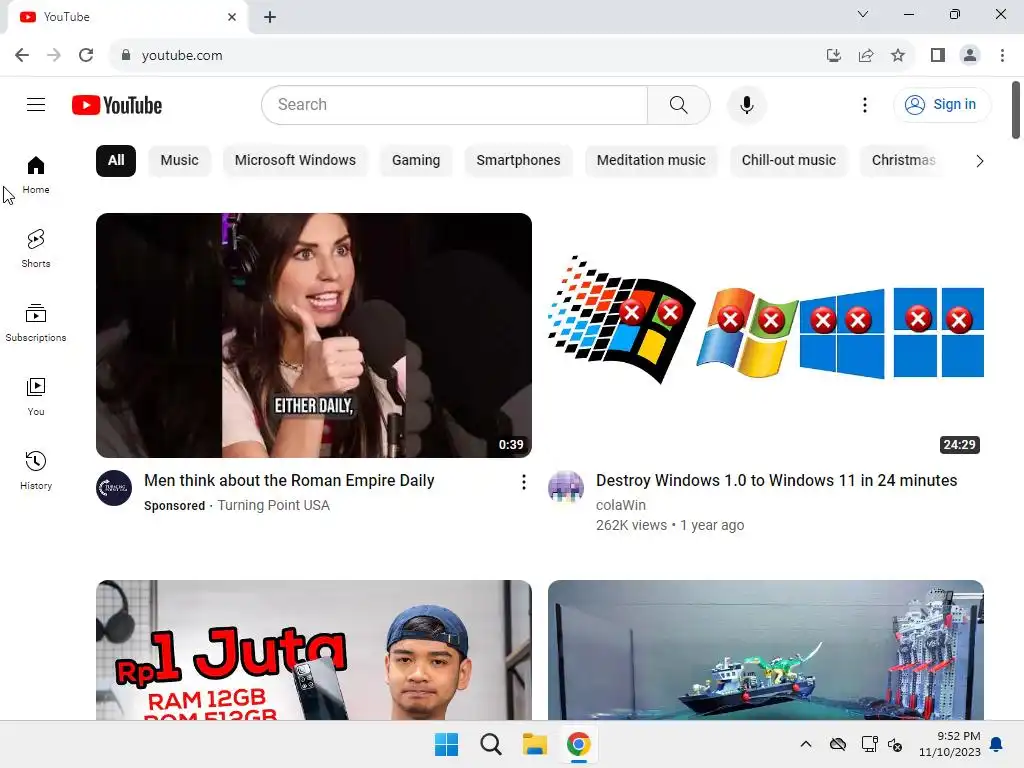Select the Meditation music filter chip
The height and width of the screenshot is (768, 1024).
pyautogui.click(x=651, y=161)
